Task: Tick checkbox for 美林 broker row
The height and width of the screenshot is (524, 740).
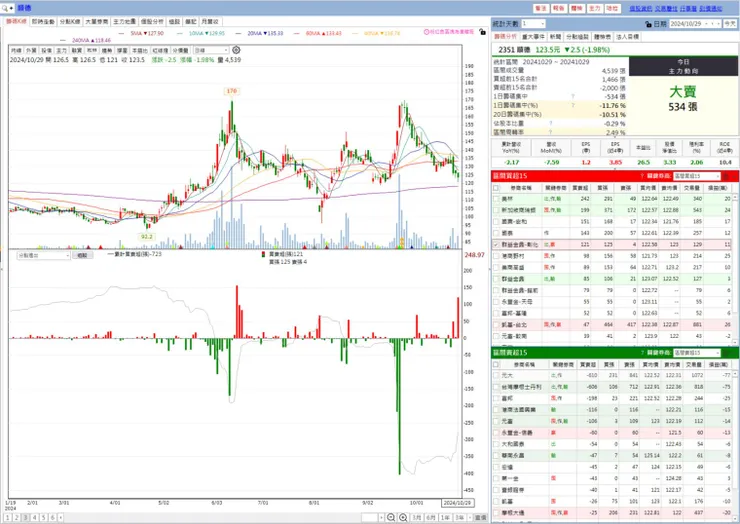Action: click(x=496, y=199)
